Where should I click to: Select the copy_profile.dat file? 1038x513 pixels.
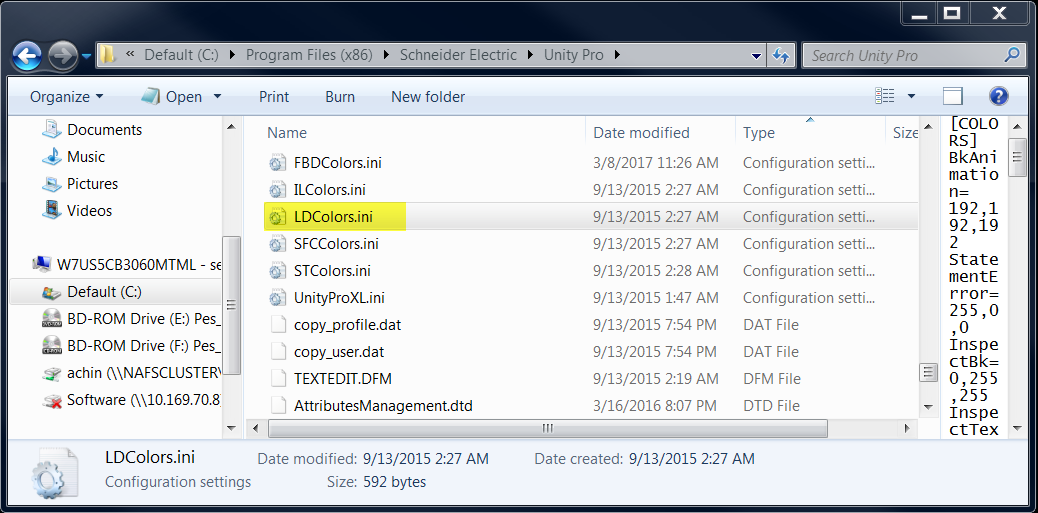[348, 325]
